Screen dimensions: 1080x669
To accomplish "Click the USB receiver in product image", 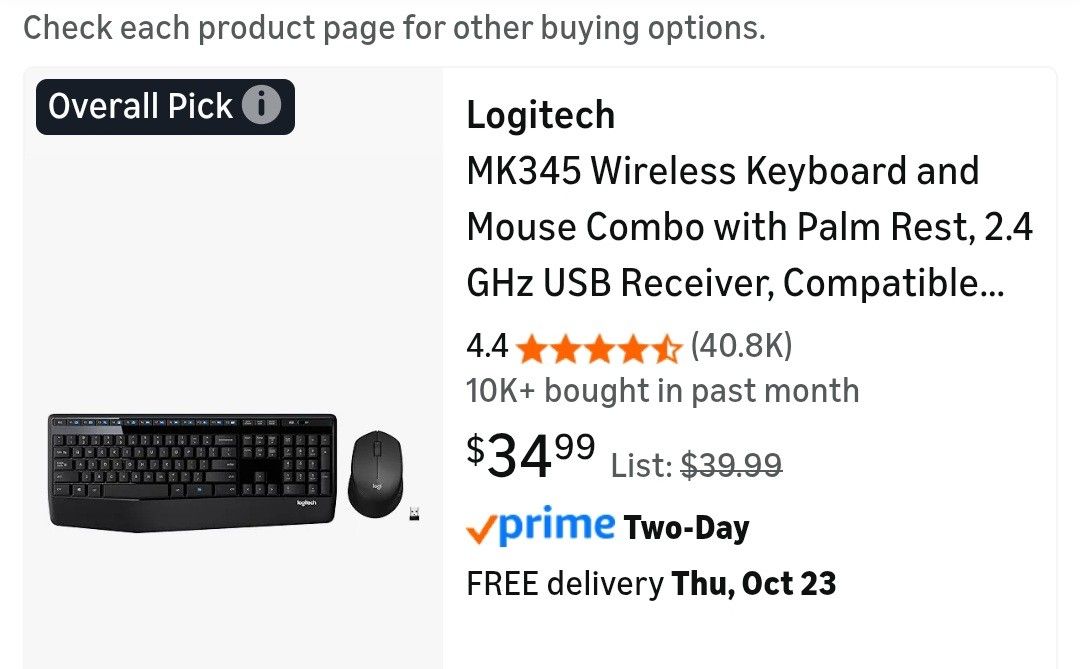I will [414, 513].
